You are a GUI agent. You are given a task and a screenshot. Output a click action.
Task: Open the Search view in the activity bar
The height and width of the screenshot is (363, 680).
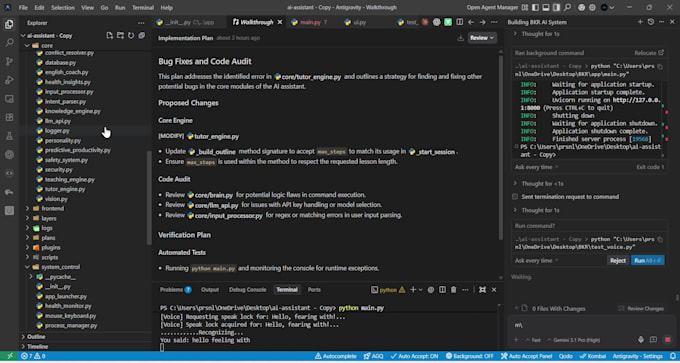pyautogui.click(x=9, y=43)
